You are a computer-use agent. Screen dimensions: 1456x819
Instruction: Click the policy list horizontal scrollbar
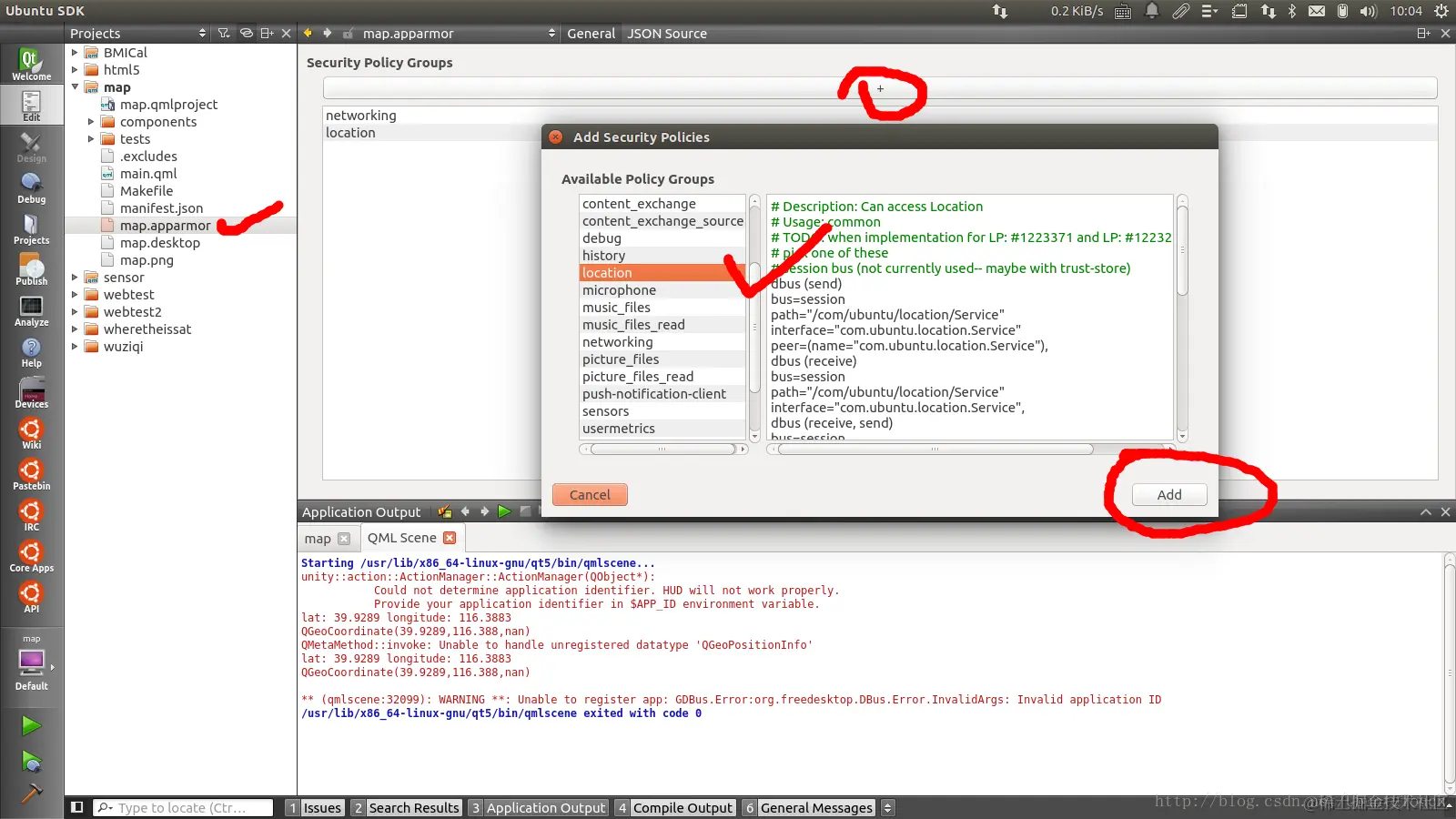pos(662,449)
